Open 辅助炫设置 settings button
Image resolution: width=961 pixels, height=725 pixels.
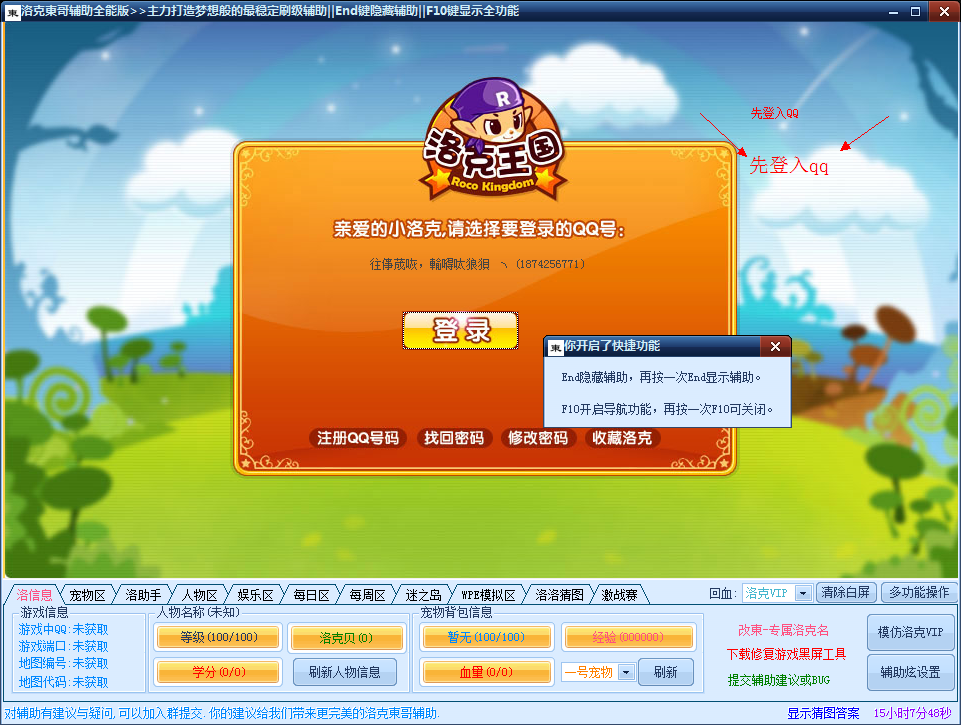tap(911, 672)
